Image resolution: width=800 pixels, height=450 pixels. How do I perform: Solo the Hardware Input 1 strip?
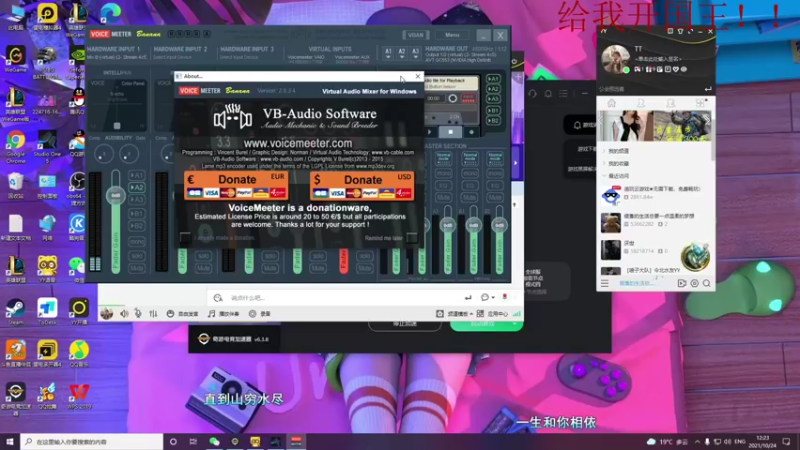[136, 256]
